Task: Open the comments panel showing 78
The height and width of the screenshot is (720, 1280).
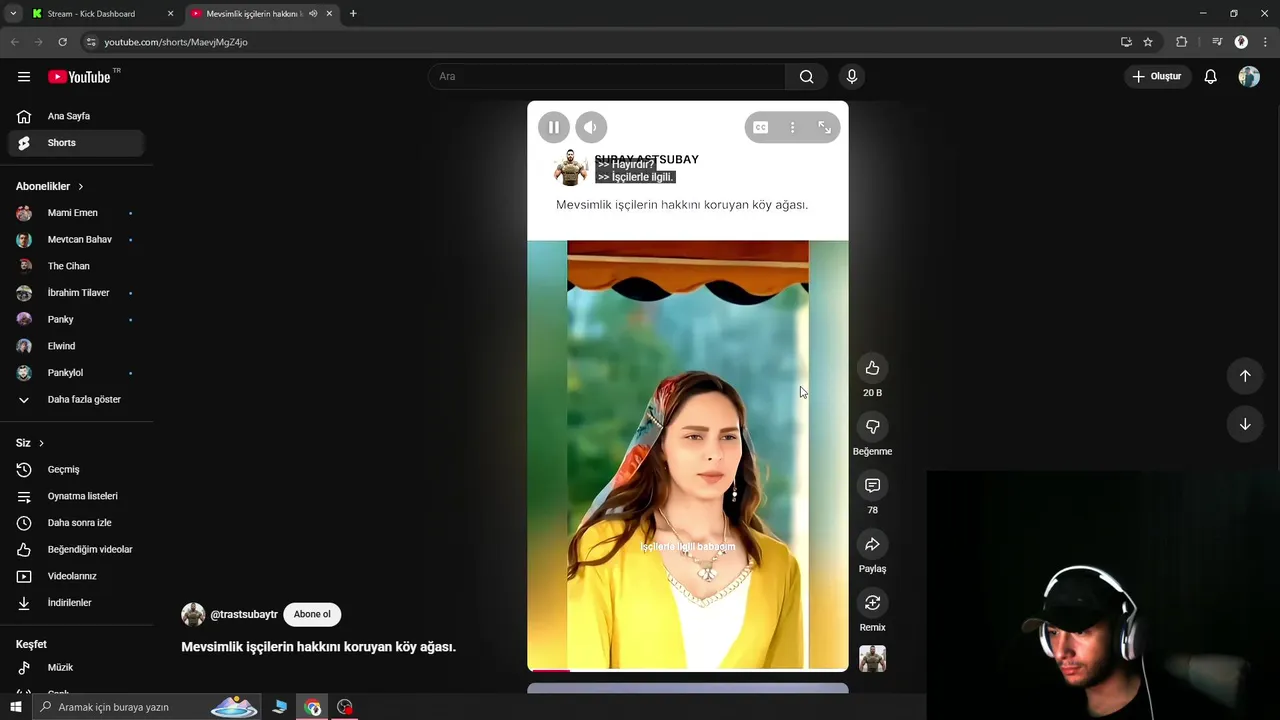Action: tap(872, 485)
